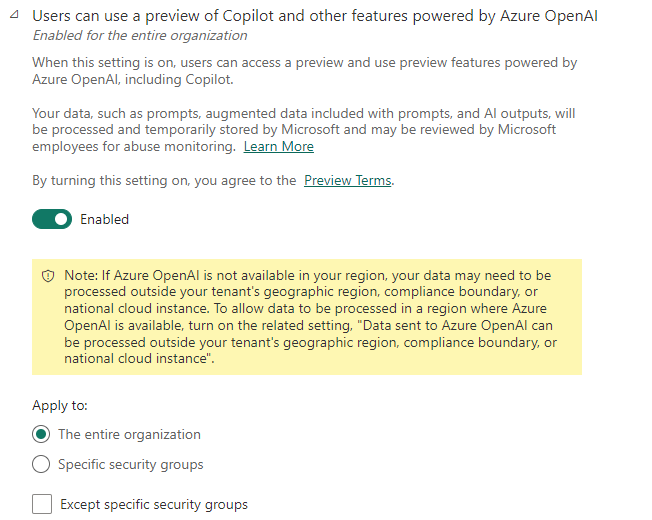Click the 'When this setting is on' paragraph
The width and height of the screenshot is (652, 520).
pyautogui.click(x=305, y=71)
